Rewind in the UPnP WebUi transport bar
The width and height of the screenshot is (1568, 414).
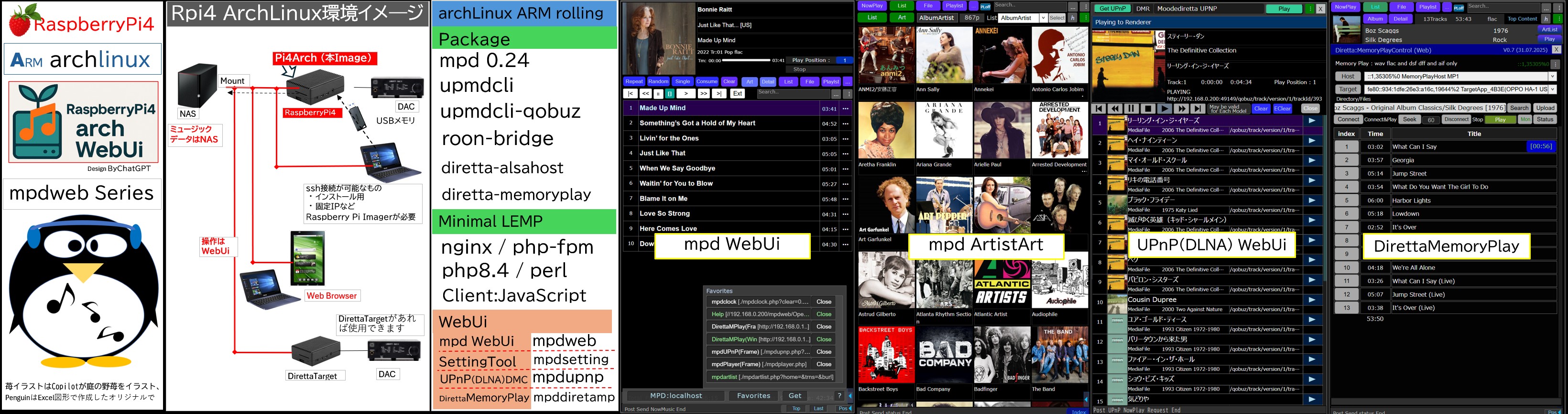pyautogui.click(x=1115, y=109)
